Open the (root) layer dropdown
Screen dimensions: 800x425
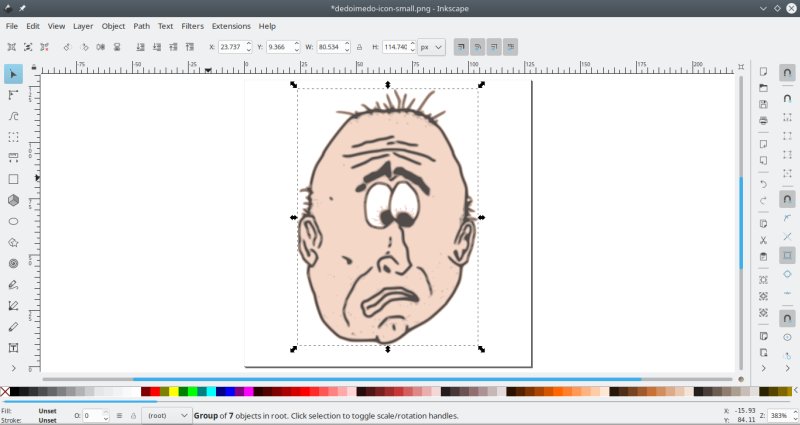(x=166, y=415)
